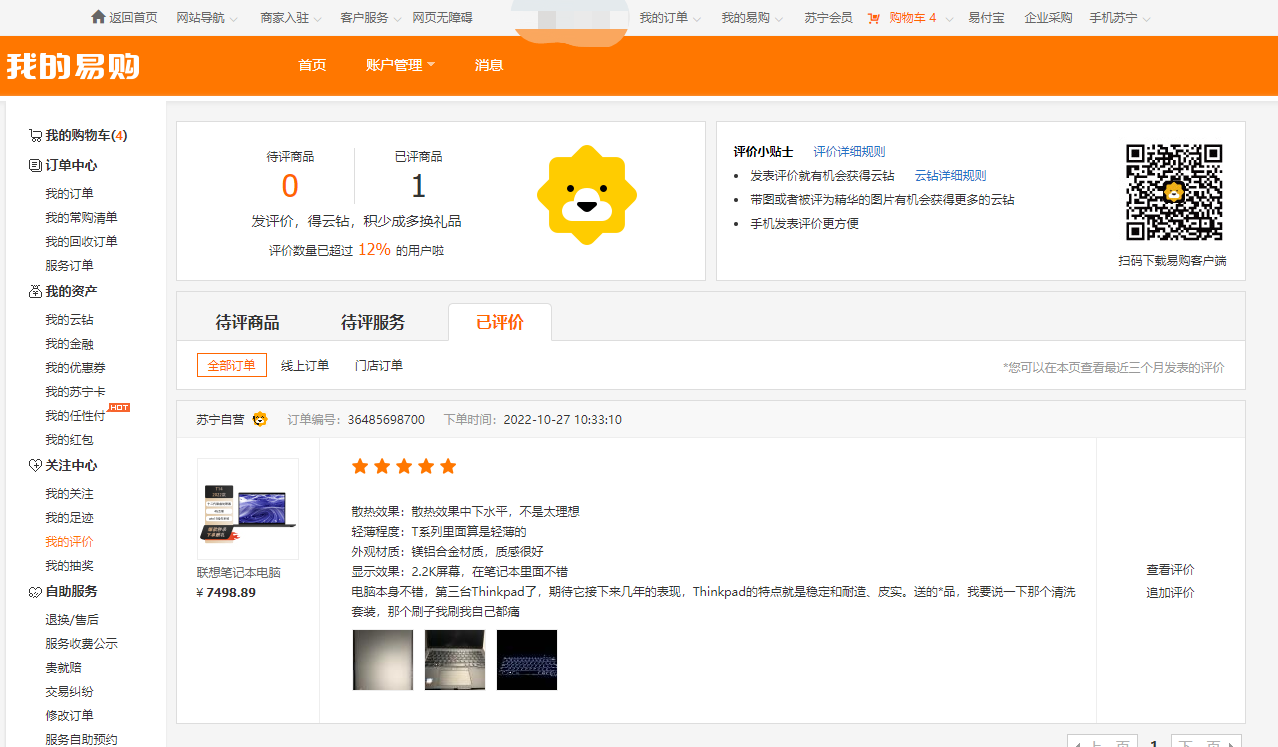This screenshot has height=747, width=1278.
Task: Open the Lenovo laptop product thumbnail
Action: tap(248, 509)
